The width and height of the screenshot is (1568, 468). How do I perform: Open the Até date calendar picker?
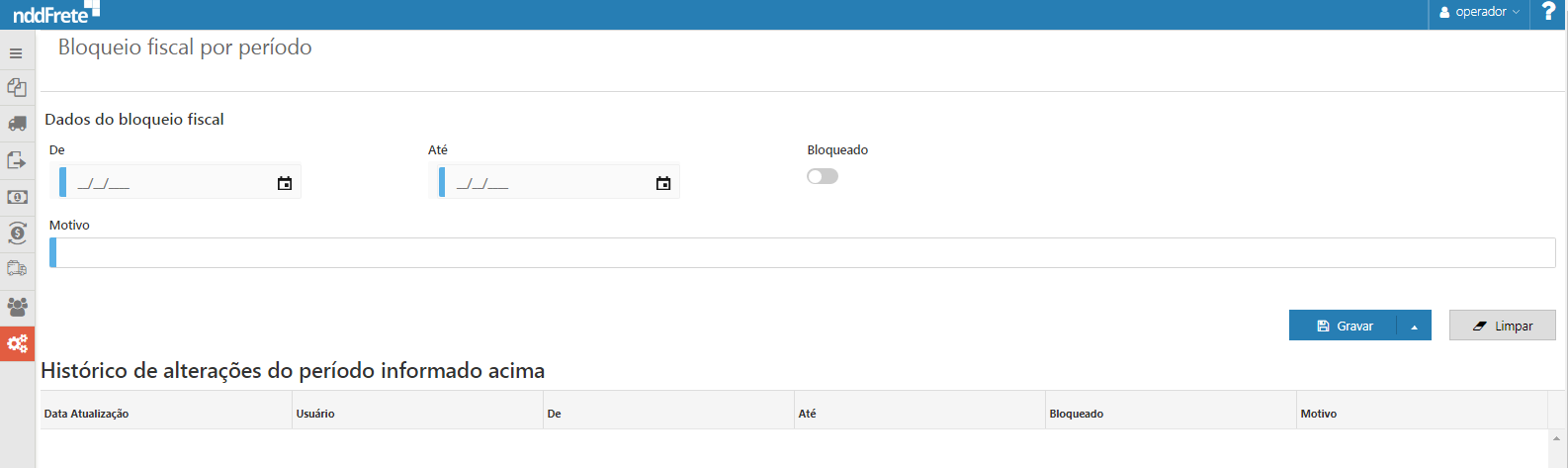pos(663,183)
